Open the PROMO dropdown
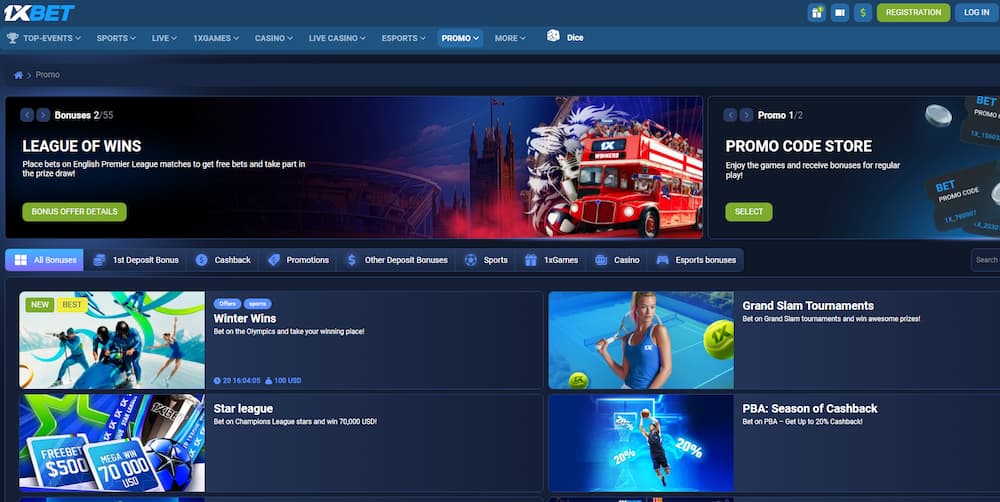This screenshot has height=502, width=1000. point(460,38)
